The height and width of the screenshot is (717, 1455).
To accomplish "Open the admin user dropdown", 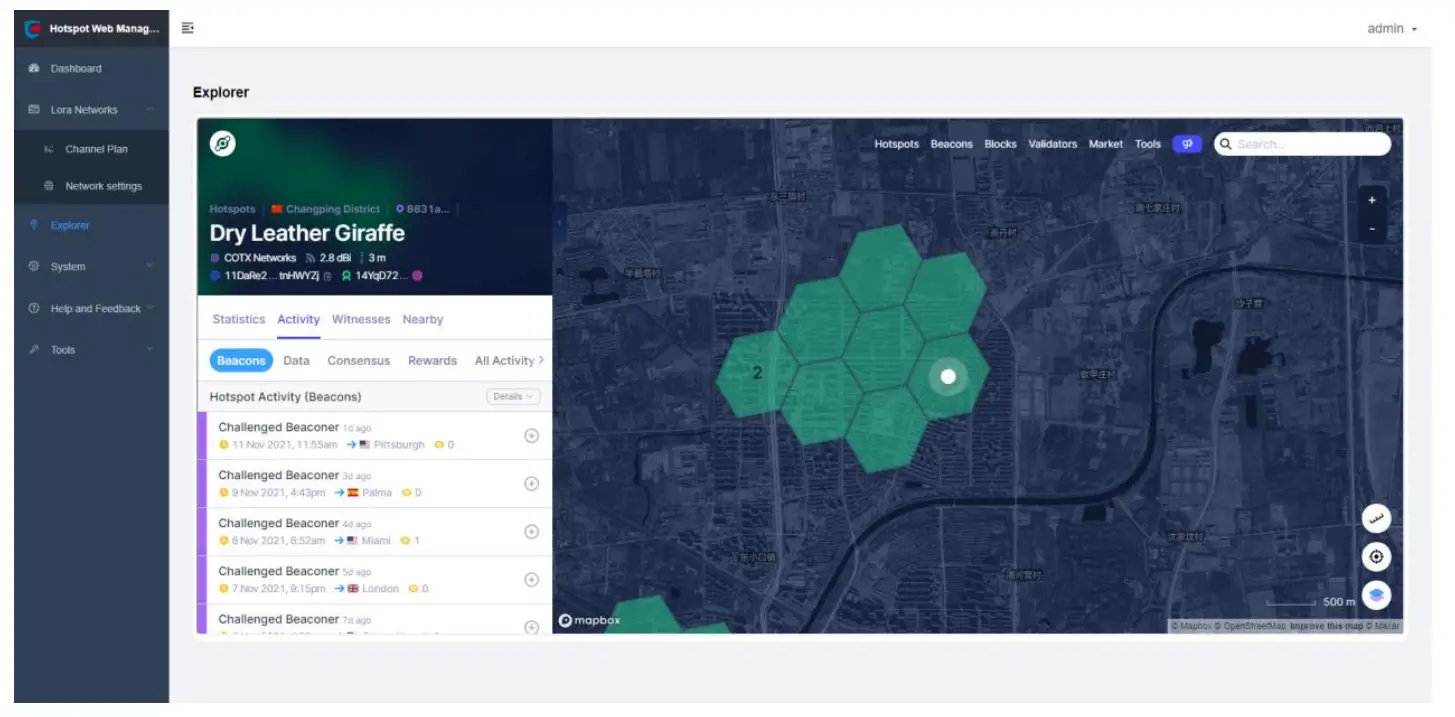I will coord(1392,29).
